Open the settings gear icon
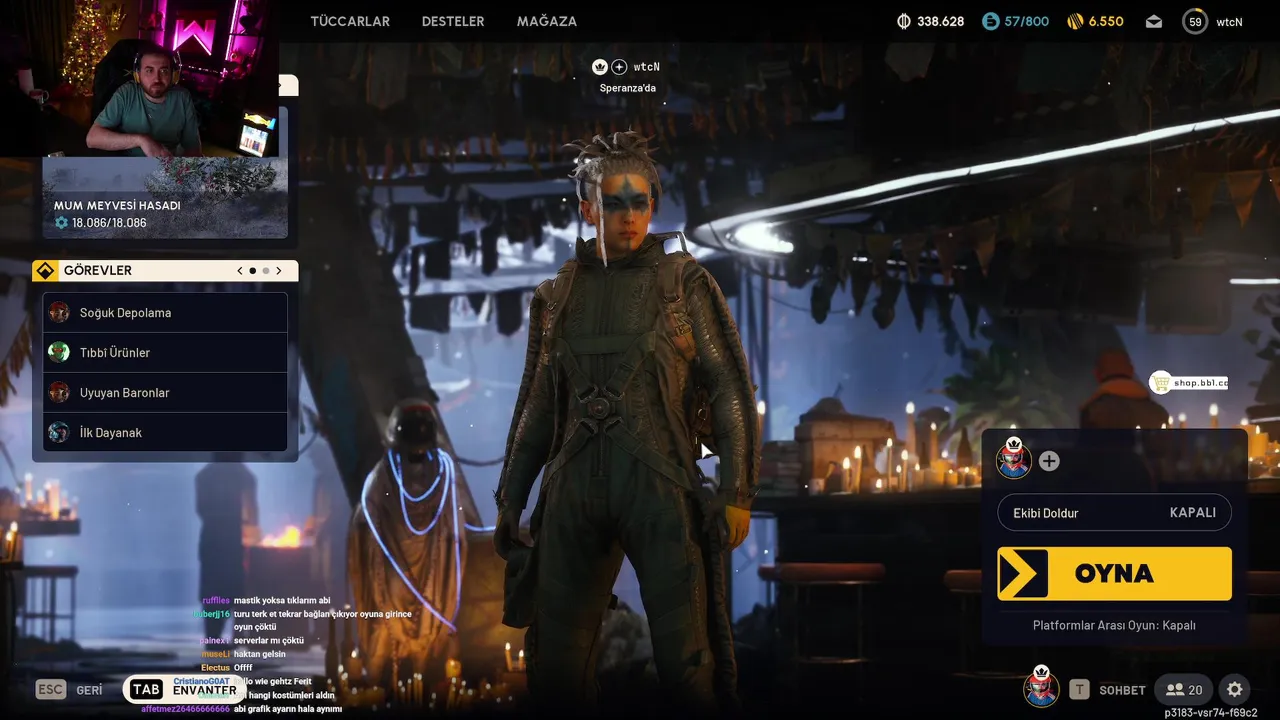The height and width of the screenshot is (720, 1280). (x=1235, y=689)
